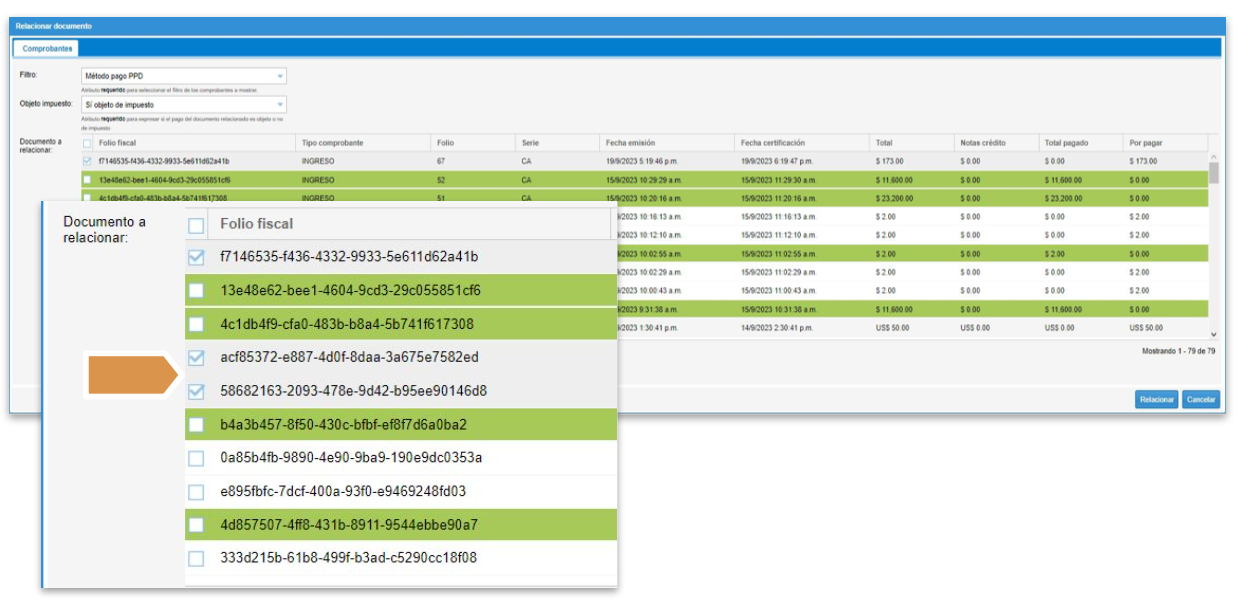Select the 4d857507 green row checkbox
This screenshot has width=1250, height=610.
[196, 524]
